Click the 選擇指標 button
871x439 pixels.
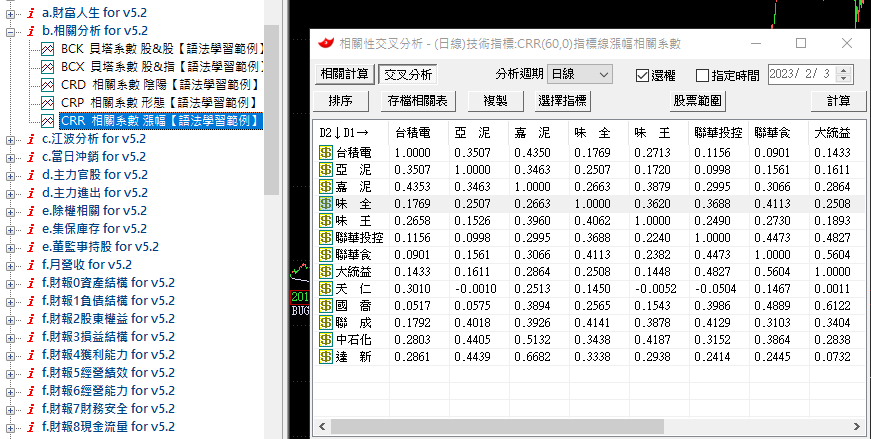point(562,101)
